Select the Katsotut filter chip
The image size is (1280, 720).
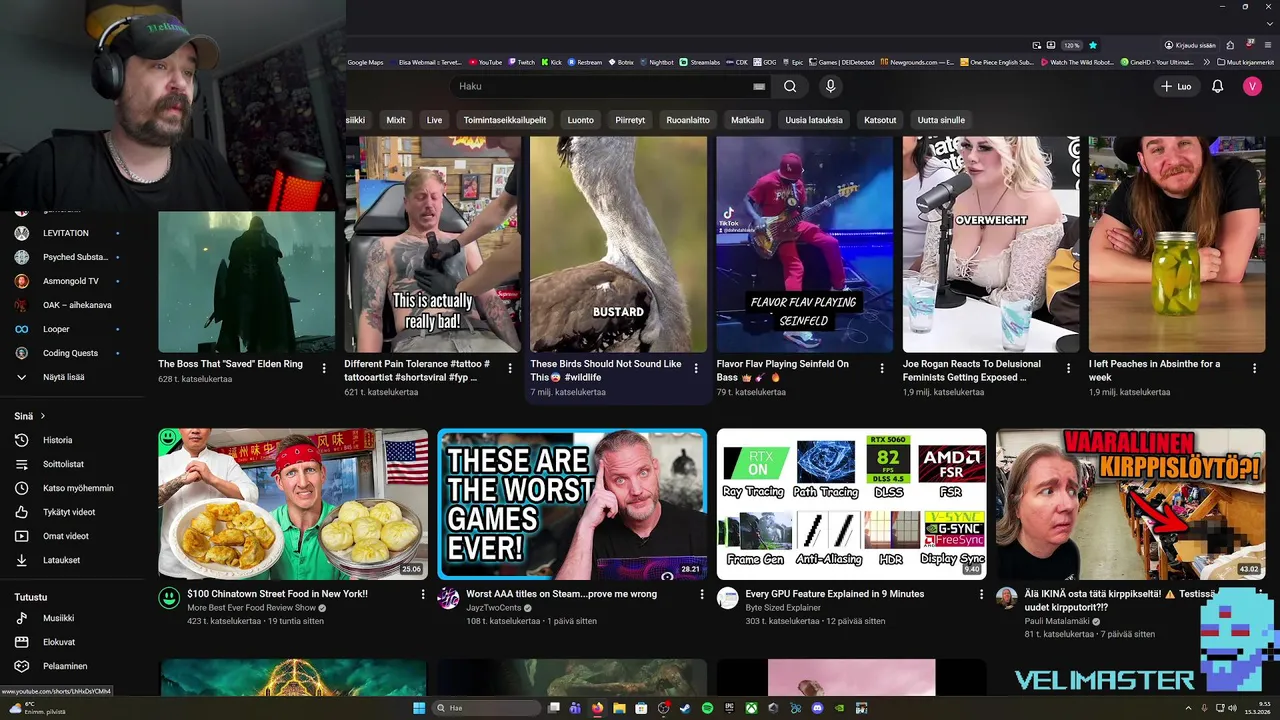tap(880, 120)
